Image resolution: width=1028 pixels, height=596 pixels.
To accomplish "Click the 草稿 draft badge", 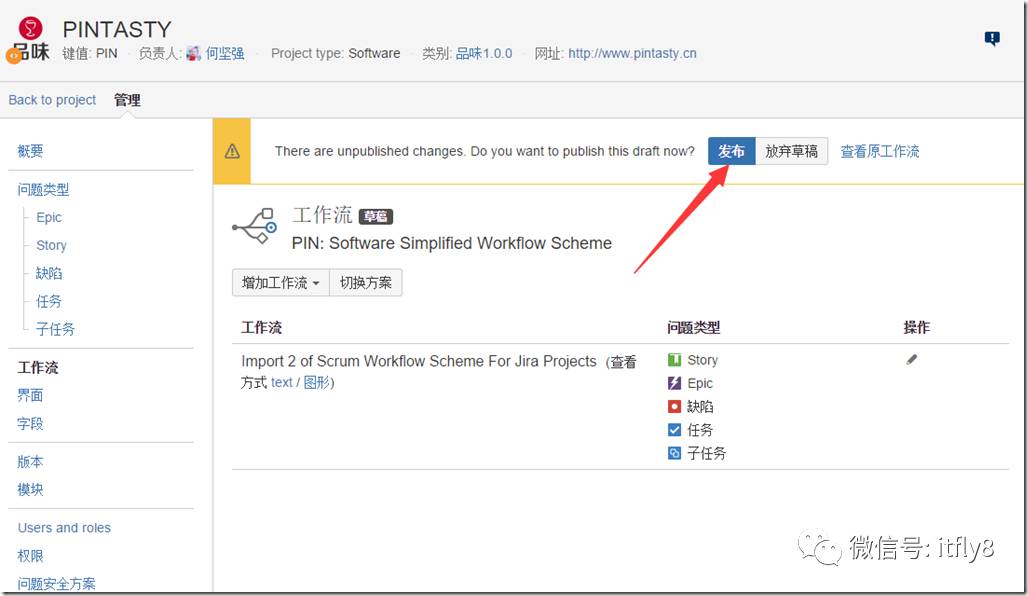I will pyautogui.click(x=376, y=216).
